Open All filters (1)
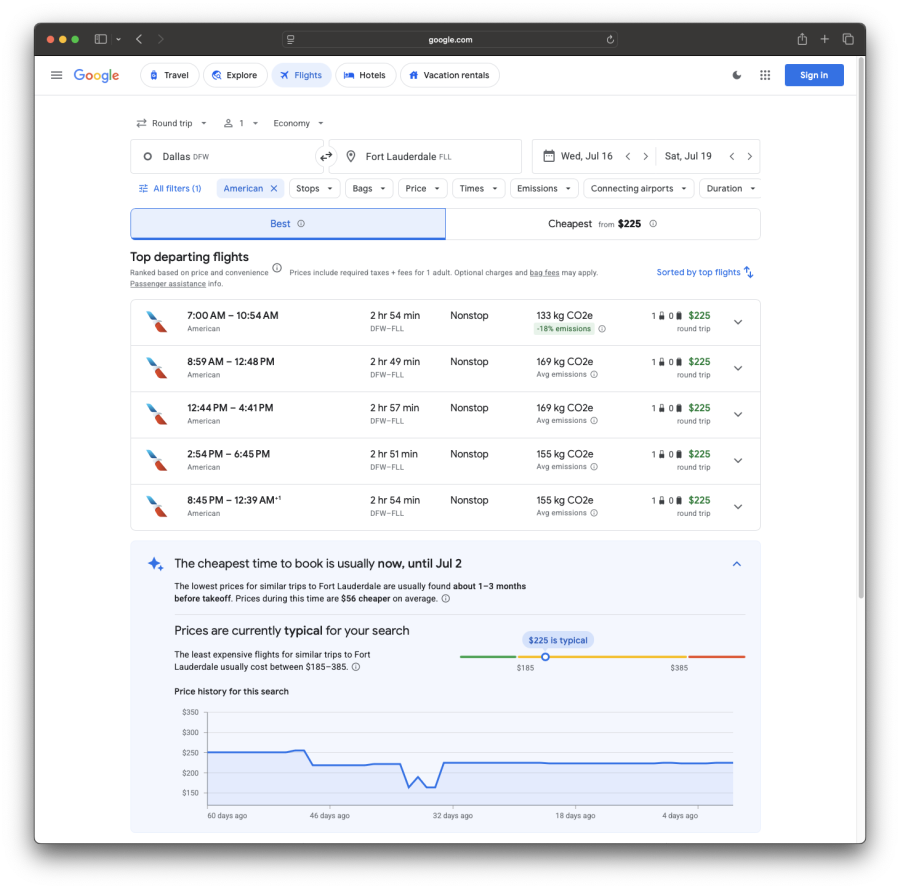900x889 pixels. click(x=170, y=188)
